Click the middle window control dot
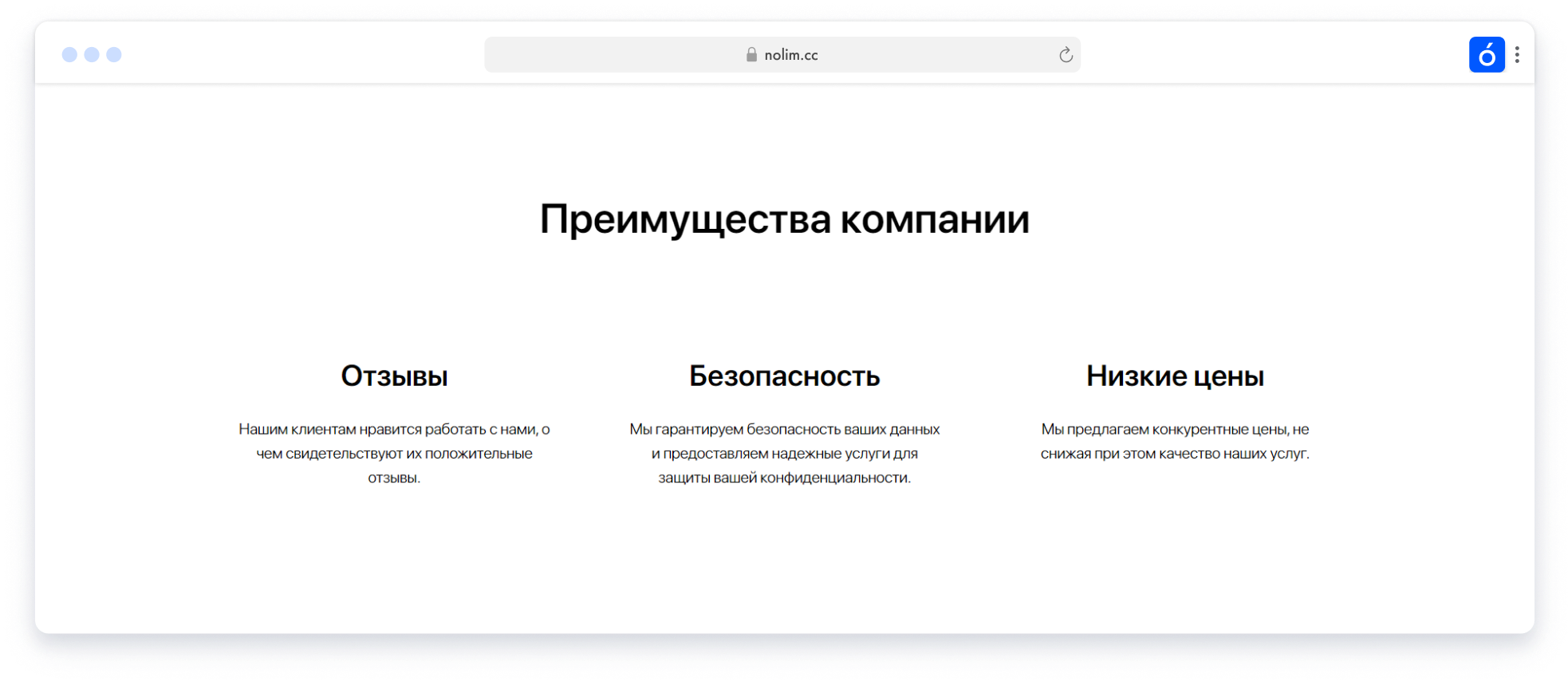Screen dimensions: 1568x681 [x=92, y=54]
